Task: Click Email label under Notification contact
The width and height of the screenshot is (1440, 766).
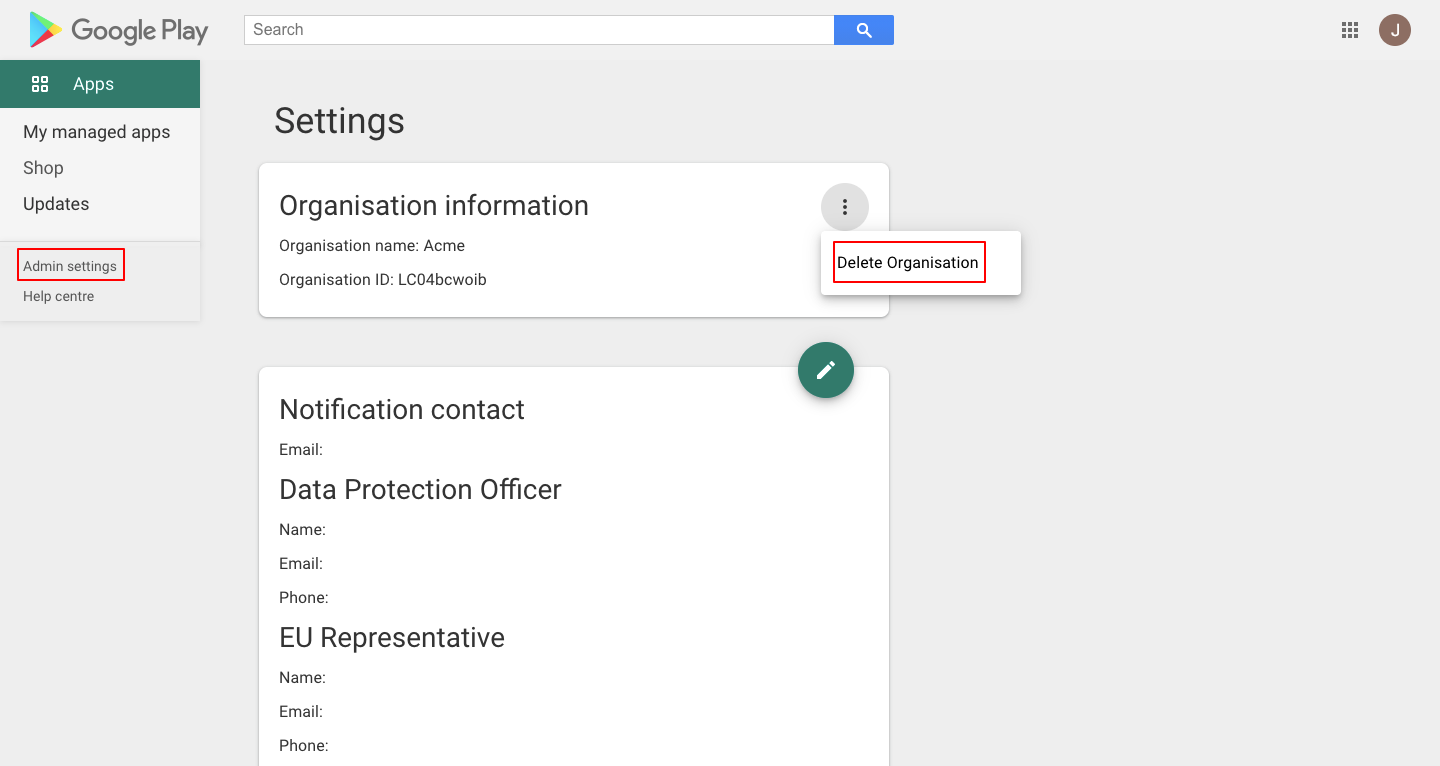Action: click(301, 450)
